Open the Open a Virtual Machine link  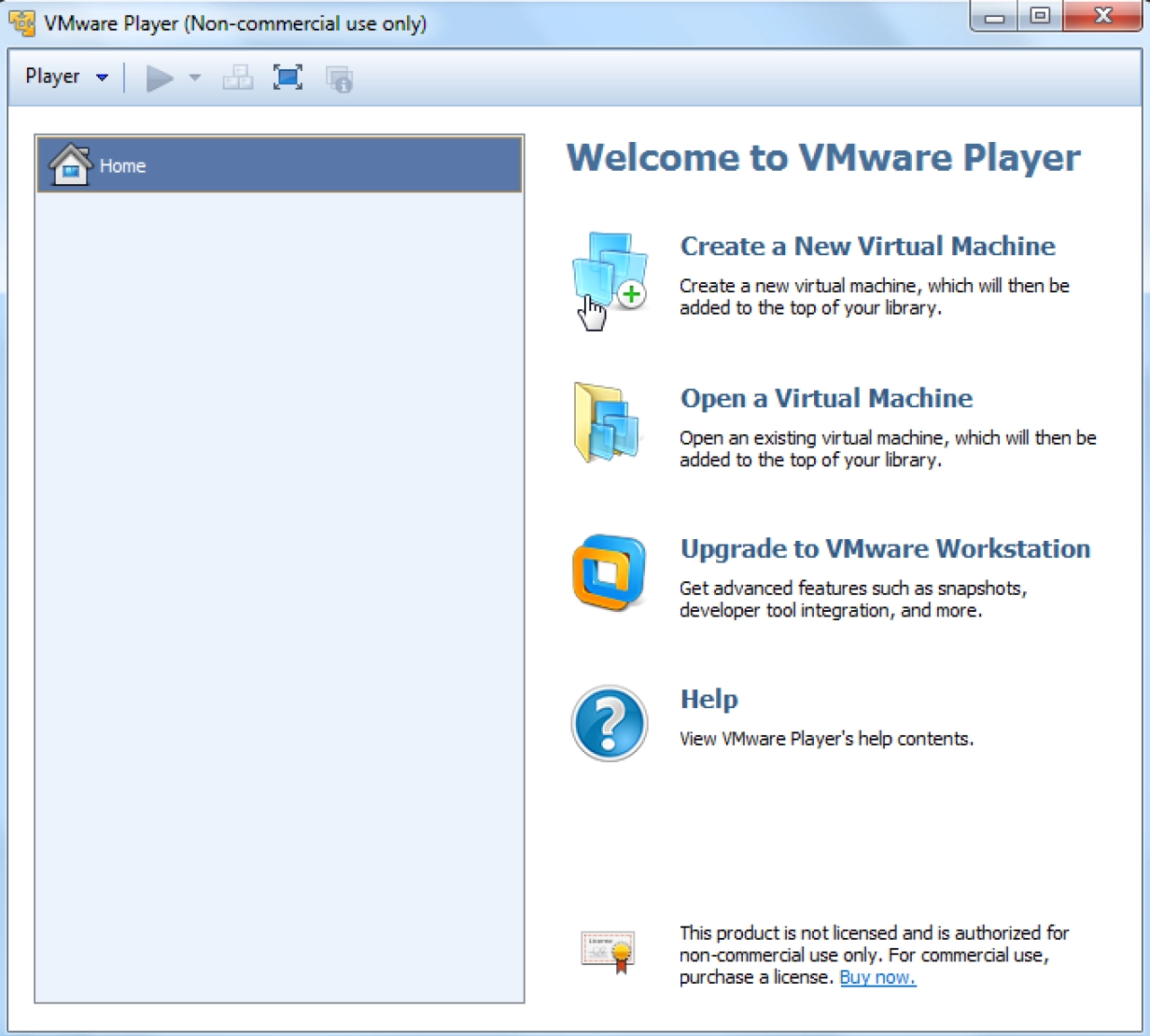coord(826,398)
